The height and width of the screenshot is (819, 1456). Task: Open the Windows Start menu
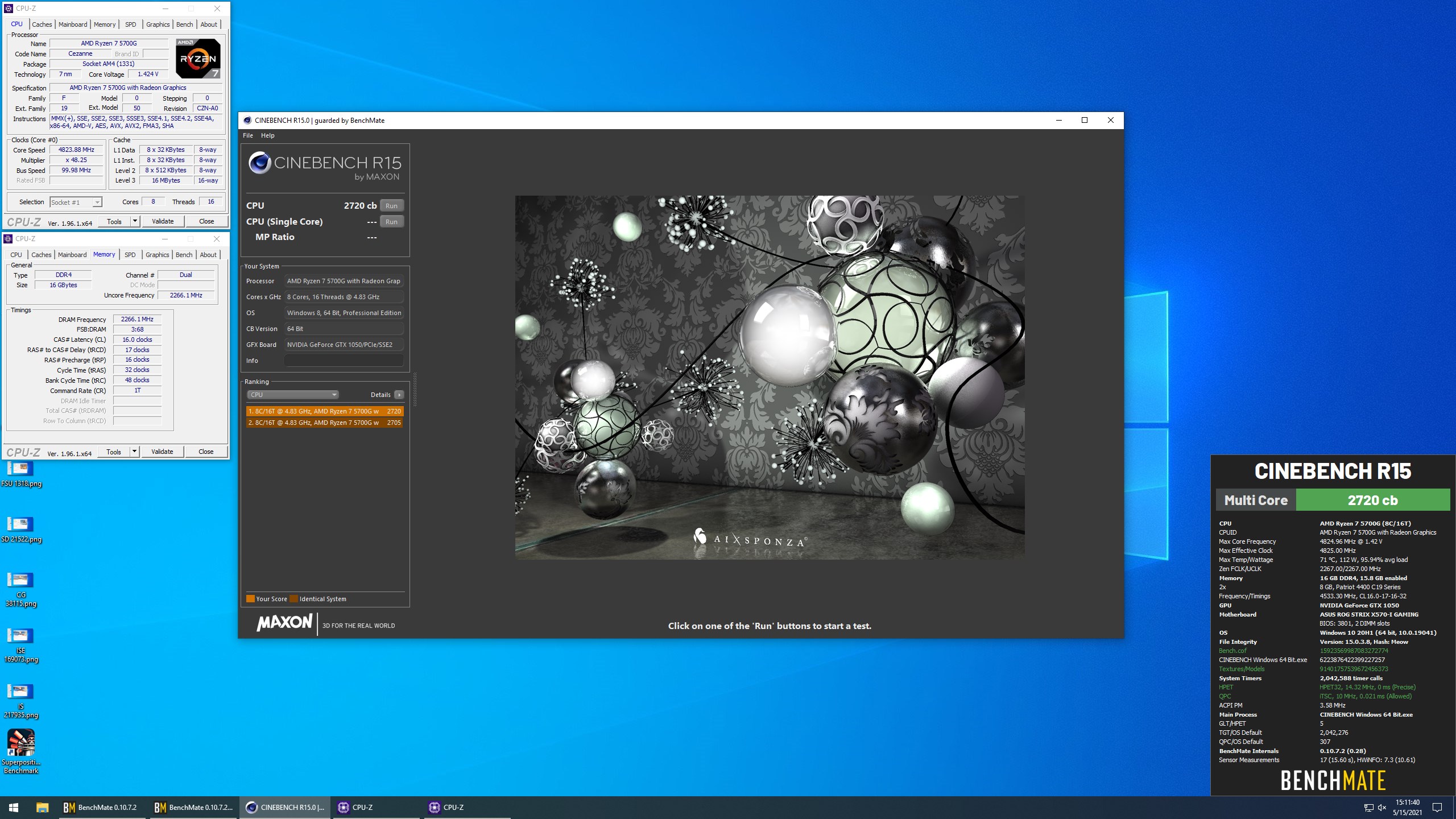(14, 807)
